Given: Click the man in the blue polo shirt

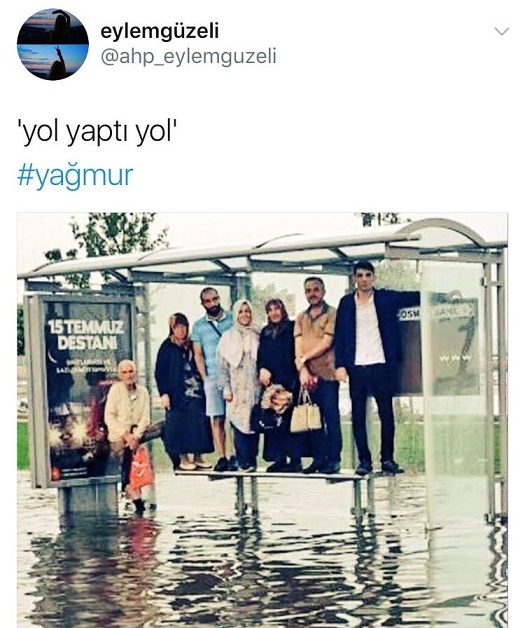Looking at the screenshot, I should [210, 372].
